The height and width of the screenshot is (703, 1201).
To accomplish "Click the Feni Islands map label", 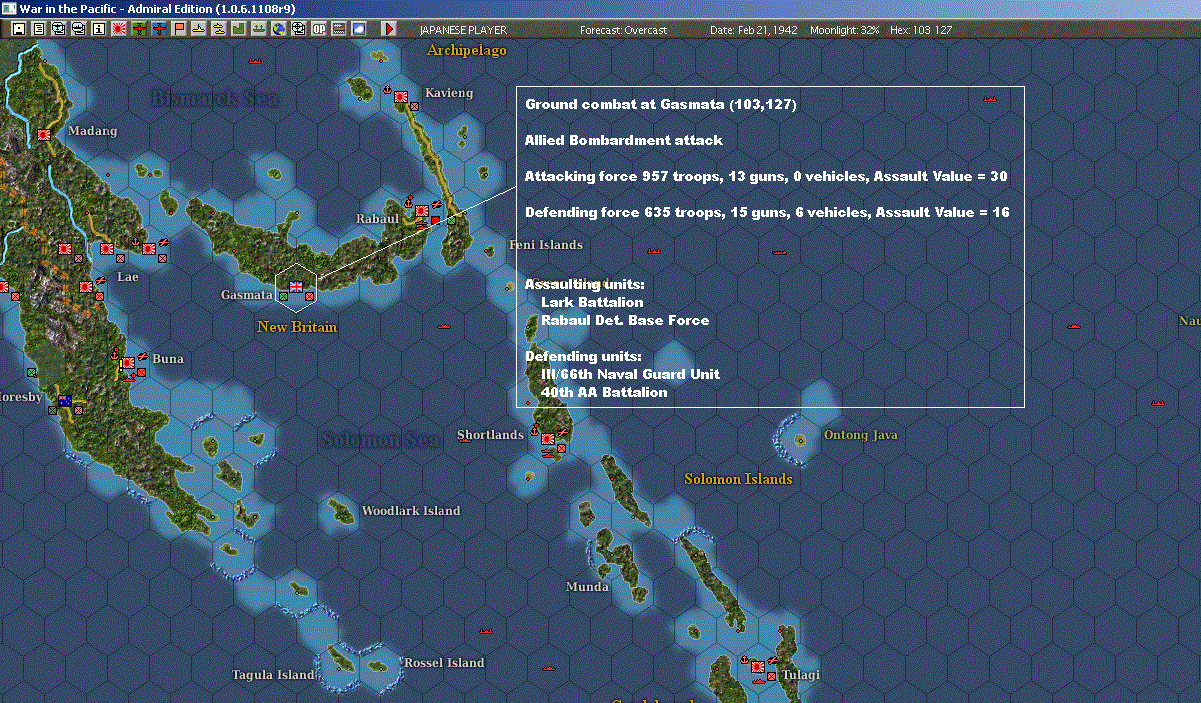I will coord(546,245).
